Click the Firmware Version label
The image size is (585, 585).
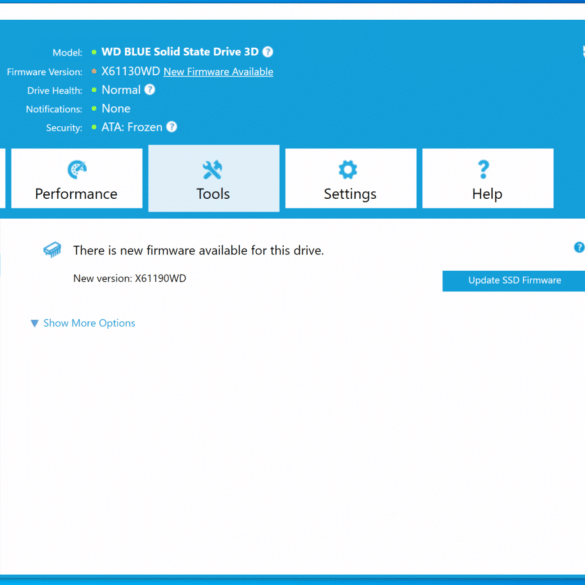tap(44, 72)
